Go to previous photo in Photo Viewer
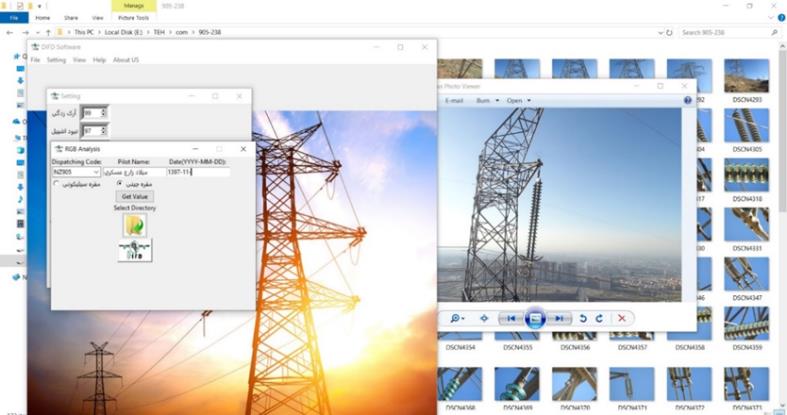The image size is (787, 415). [x=511, y=318]
